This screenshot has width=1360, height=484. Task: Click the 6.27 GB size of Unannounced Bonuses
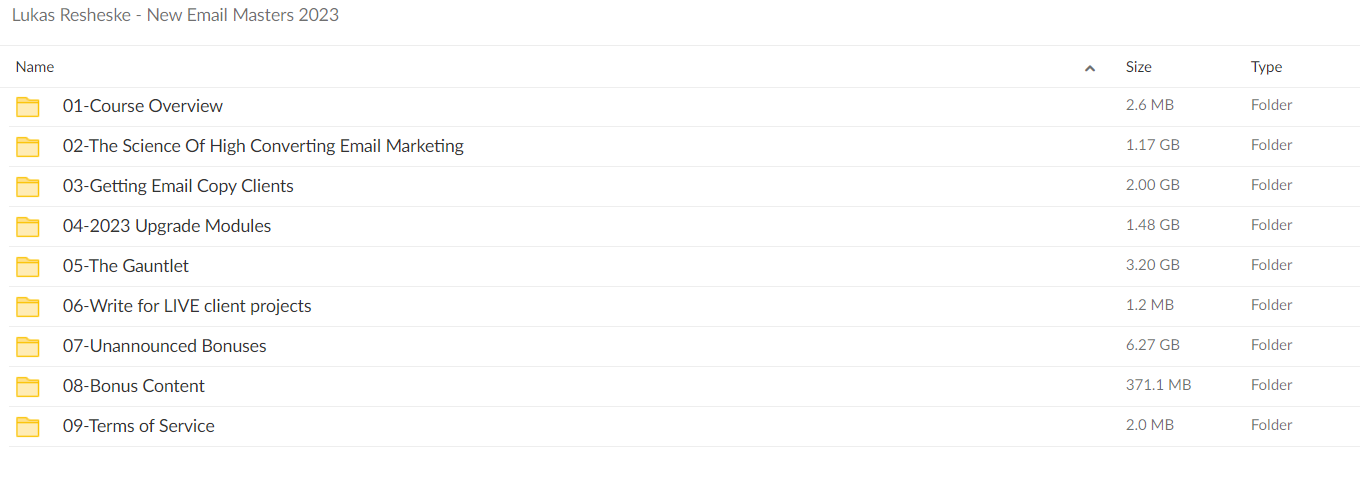pyautogui.click(x=1153, y=345)
